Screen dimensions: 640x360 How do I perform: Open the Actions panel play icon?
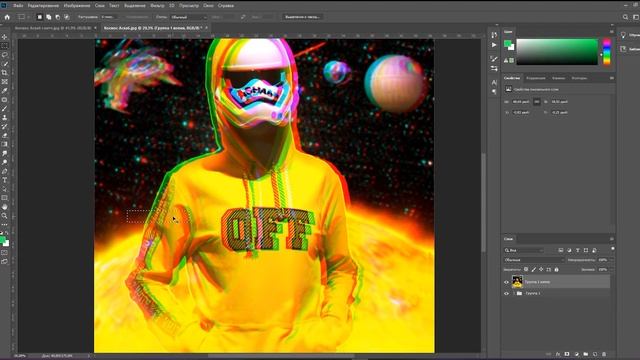pyautogui.click(x=494, y=45)
